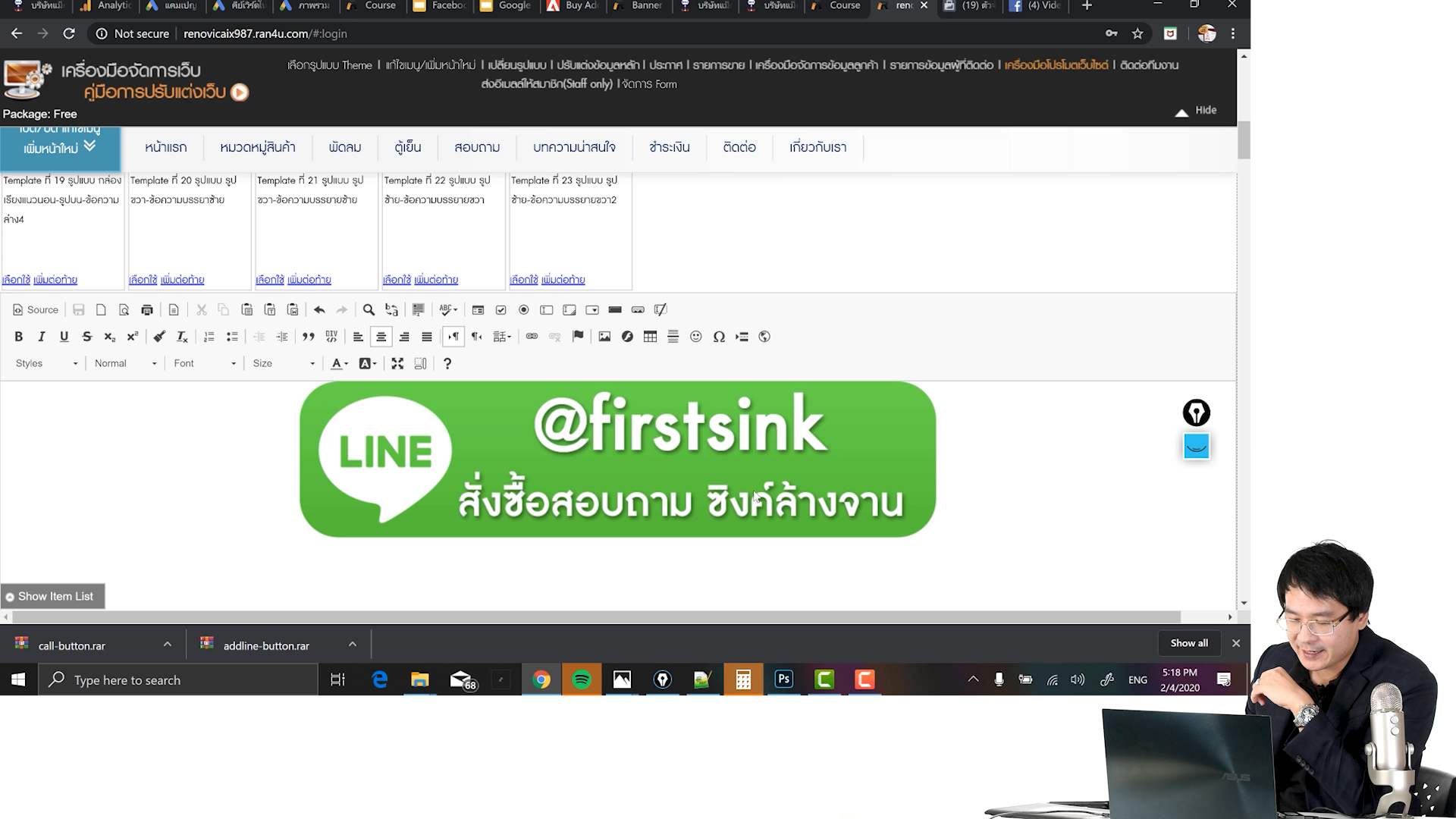Viewport: 1456px width, 819px height.
Task: Paste from Word icon
Action: (x=293, y=309)
